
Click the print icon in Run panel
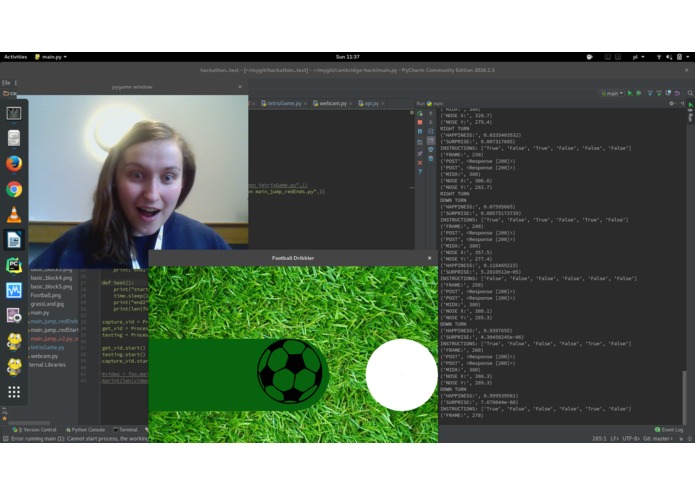coord(430,150)
